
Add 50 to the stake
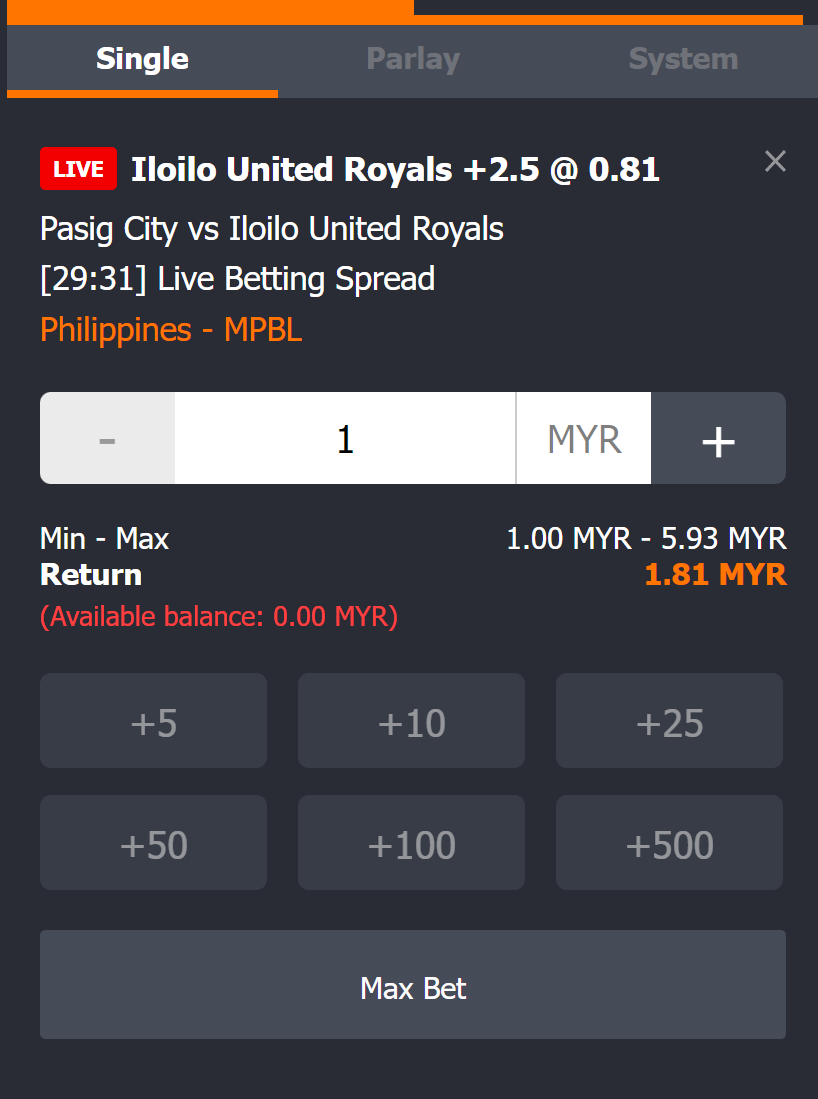click(x=153, y=843)
